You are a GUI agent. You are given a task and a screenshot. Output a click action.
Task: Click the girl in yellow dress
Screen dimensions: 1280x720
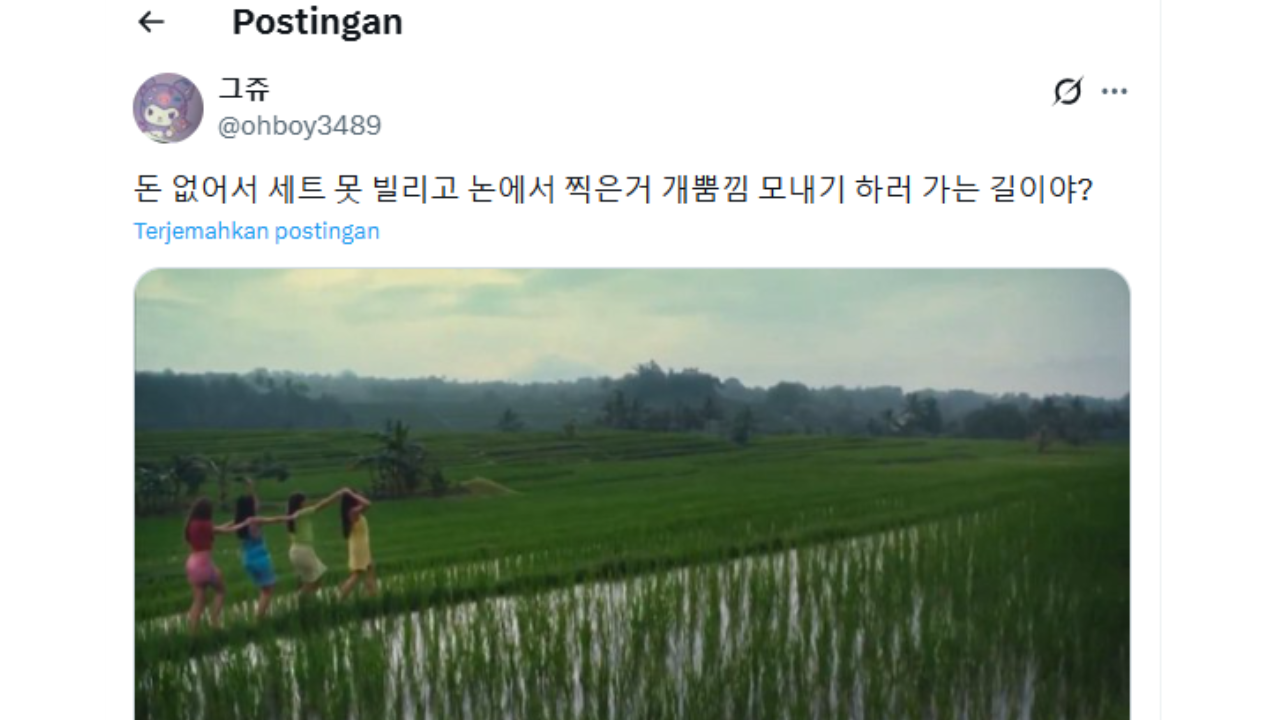pyautogui.click(x=356, y=544)
